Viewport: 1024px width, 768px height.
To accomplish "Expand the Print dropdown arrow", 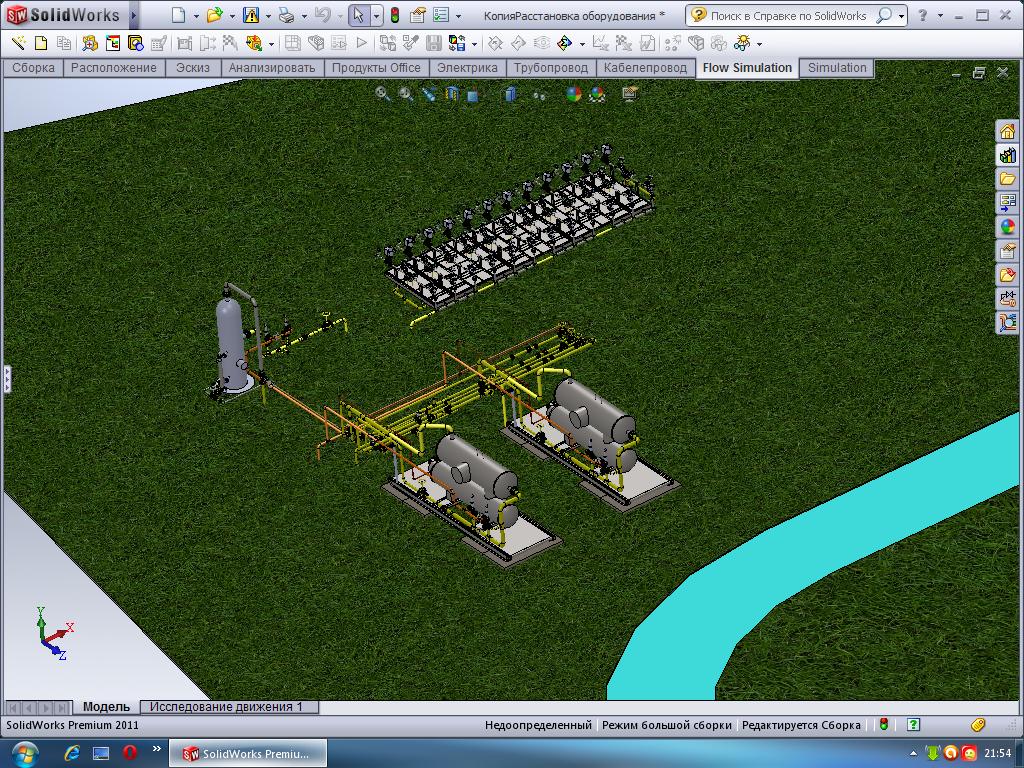I will point(304,16).
